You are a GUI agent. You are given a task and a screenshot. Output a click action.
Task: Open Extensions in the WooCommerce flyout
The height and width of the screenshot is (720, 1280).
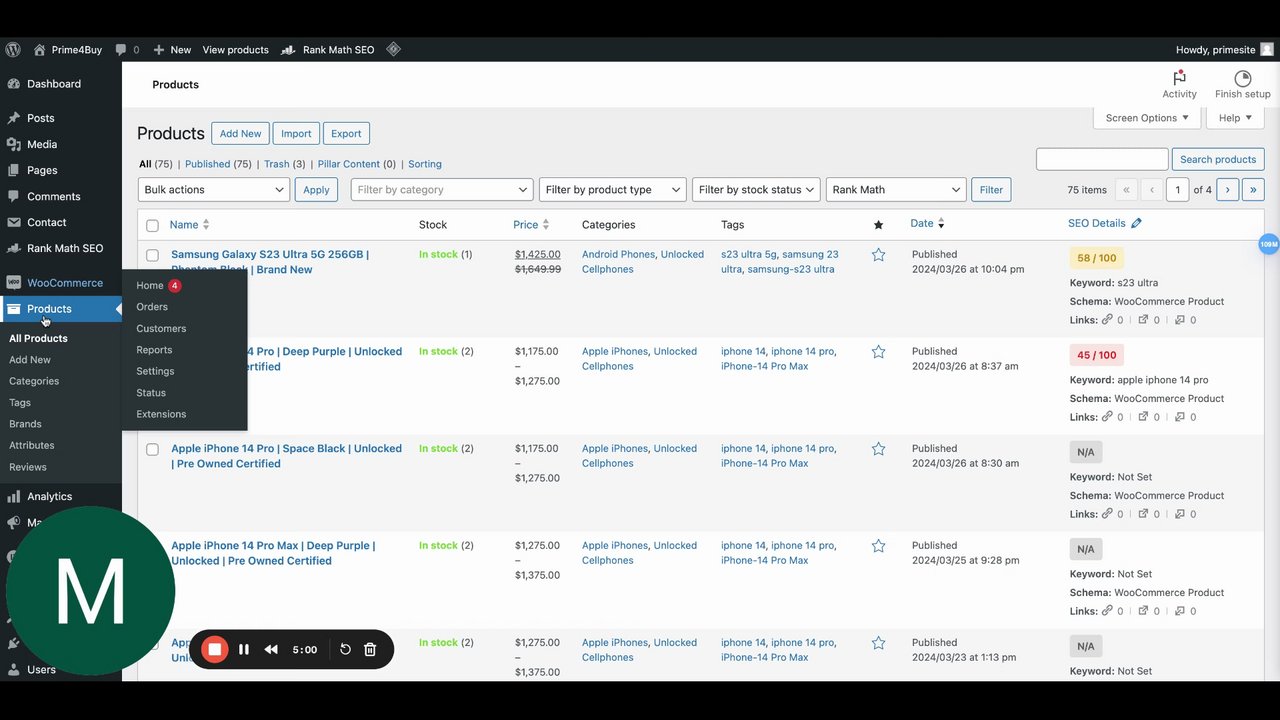[161, 414]
